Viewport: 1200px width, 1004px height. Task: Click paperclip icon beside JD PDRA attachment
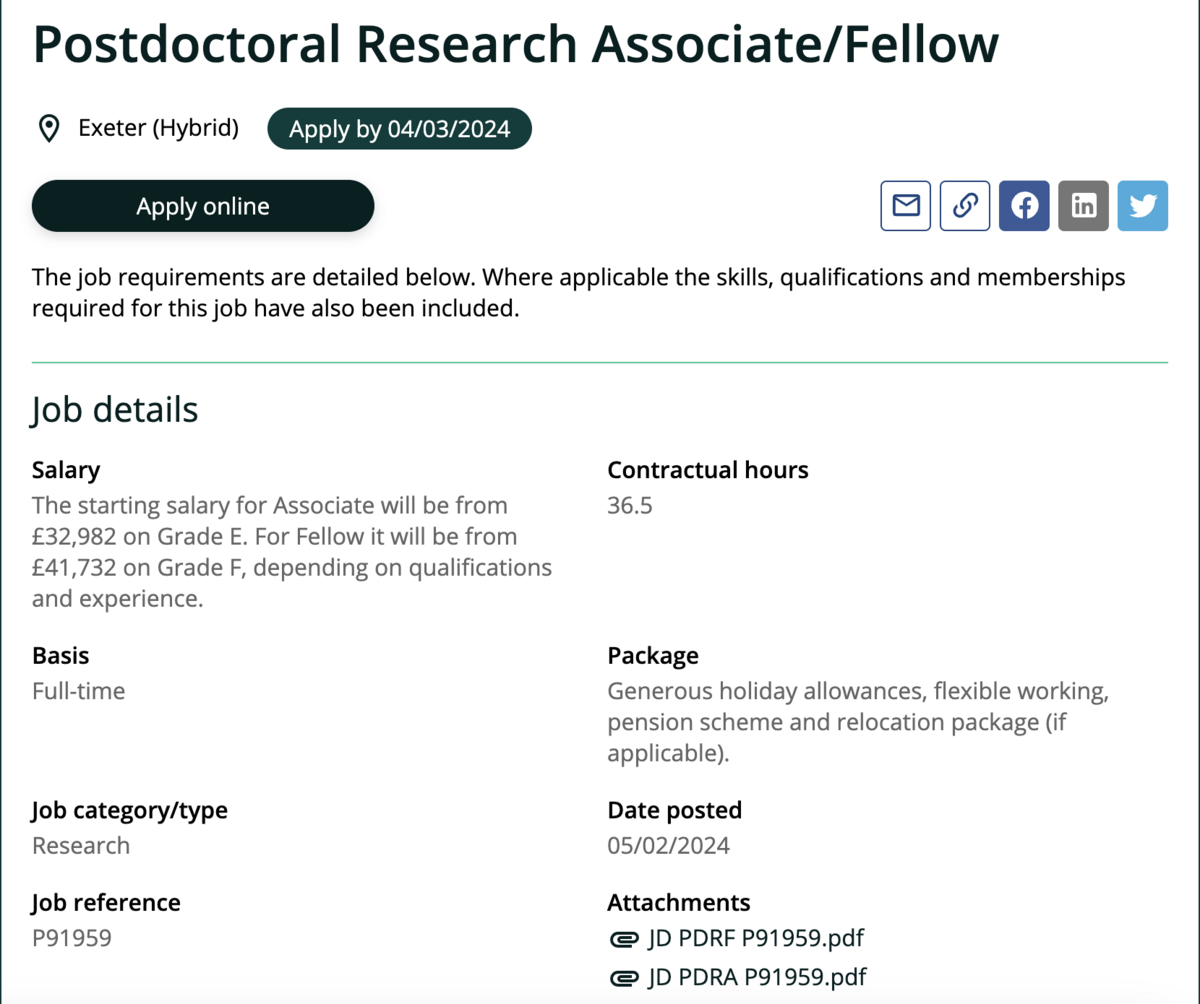click(x=624, y=977)
